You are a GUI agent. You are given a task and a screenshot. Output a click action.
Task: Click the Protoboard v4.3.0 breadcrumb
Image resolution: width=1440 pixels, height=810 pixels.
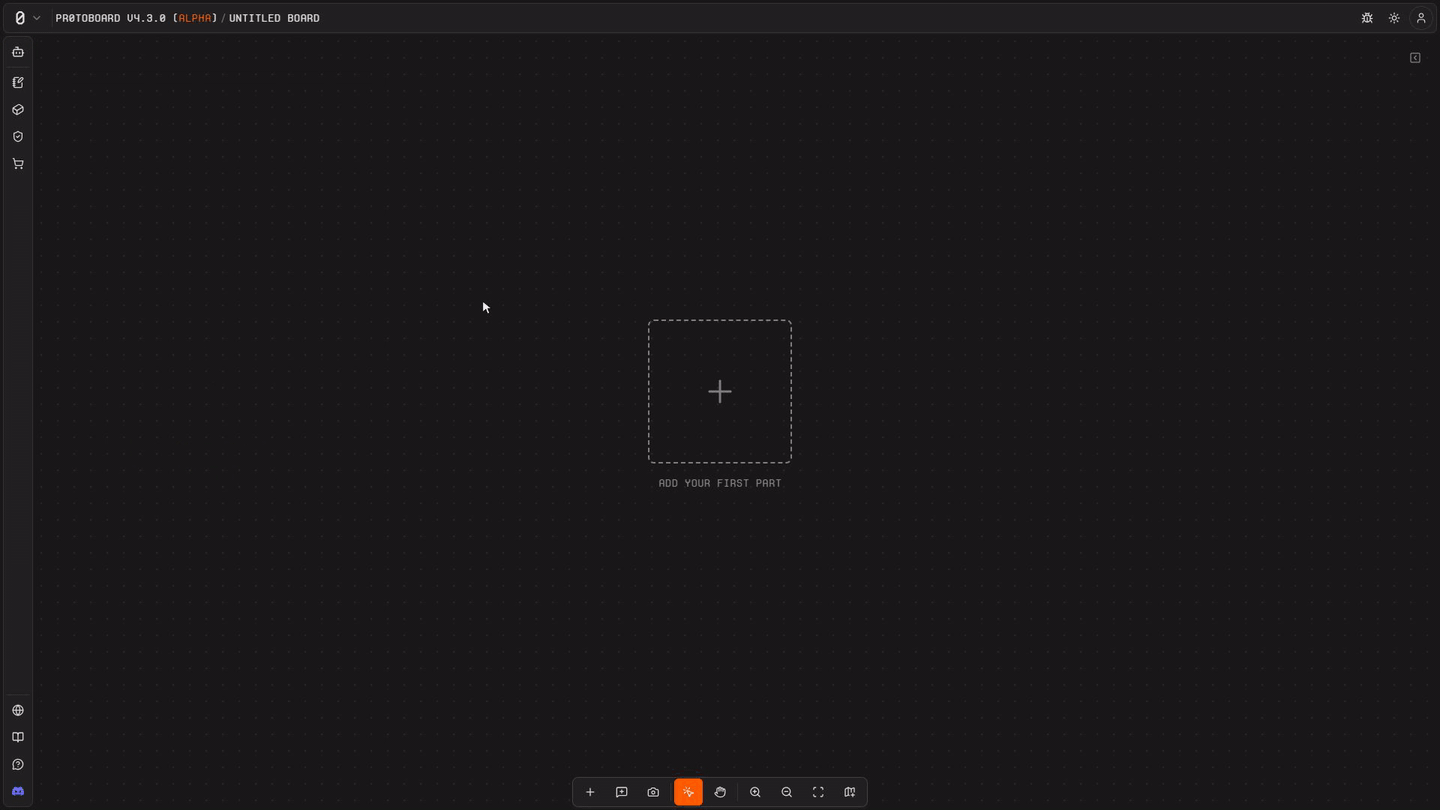coord(136,18)
